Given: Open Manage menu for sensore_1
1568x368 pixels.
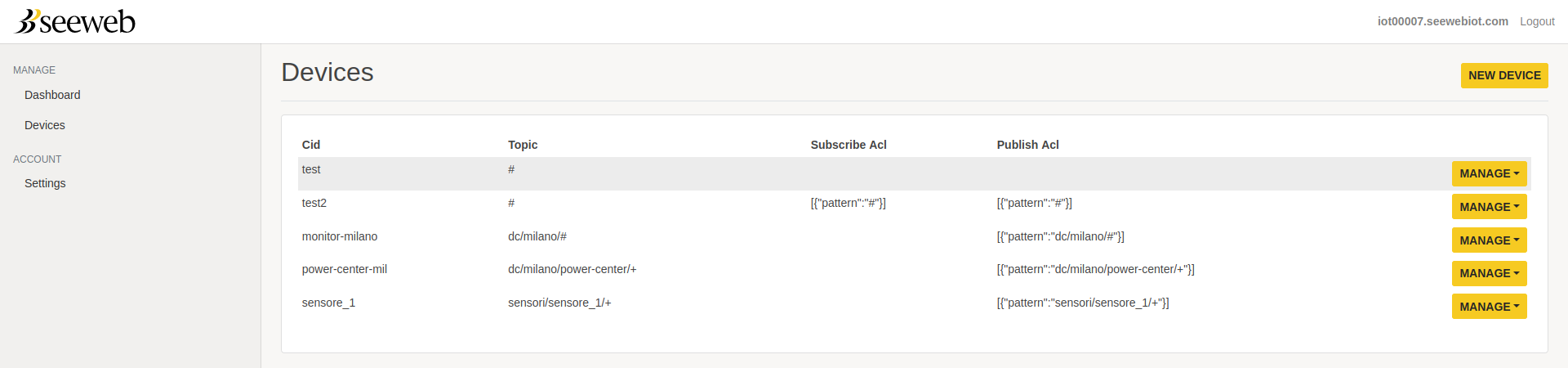Looking at the screenshot, I should (x=1489, y=307).
